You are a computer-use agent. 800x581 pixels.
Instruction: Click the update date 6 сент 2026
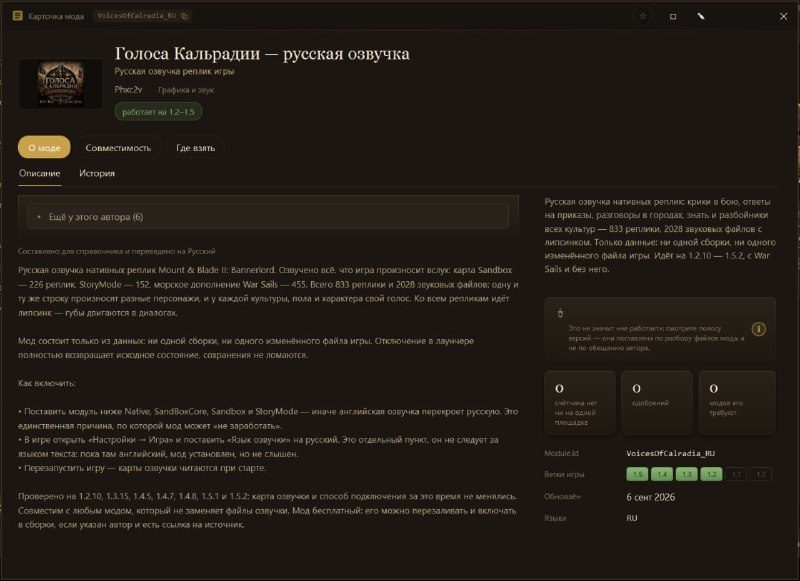651,497
